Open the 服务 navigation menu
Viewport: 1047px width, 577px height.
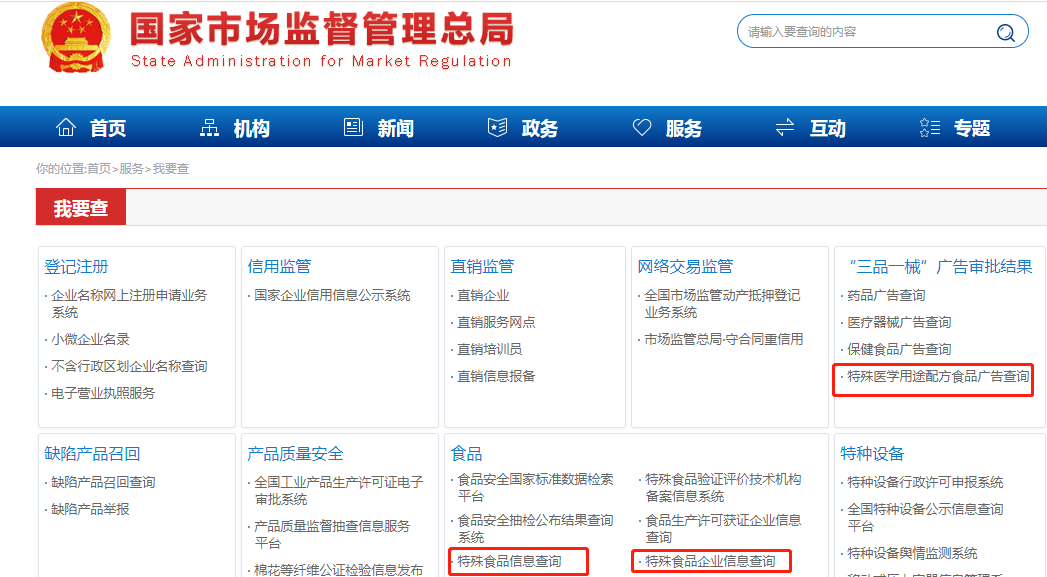[x=684, y=128]
